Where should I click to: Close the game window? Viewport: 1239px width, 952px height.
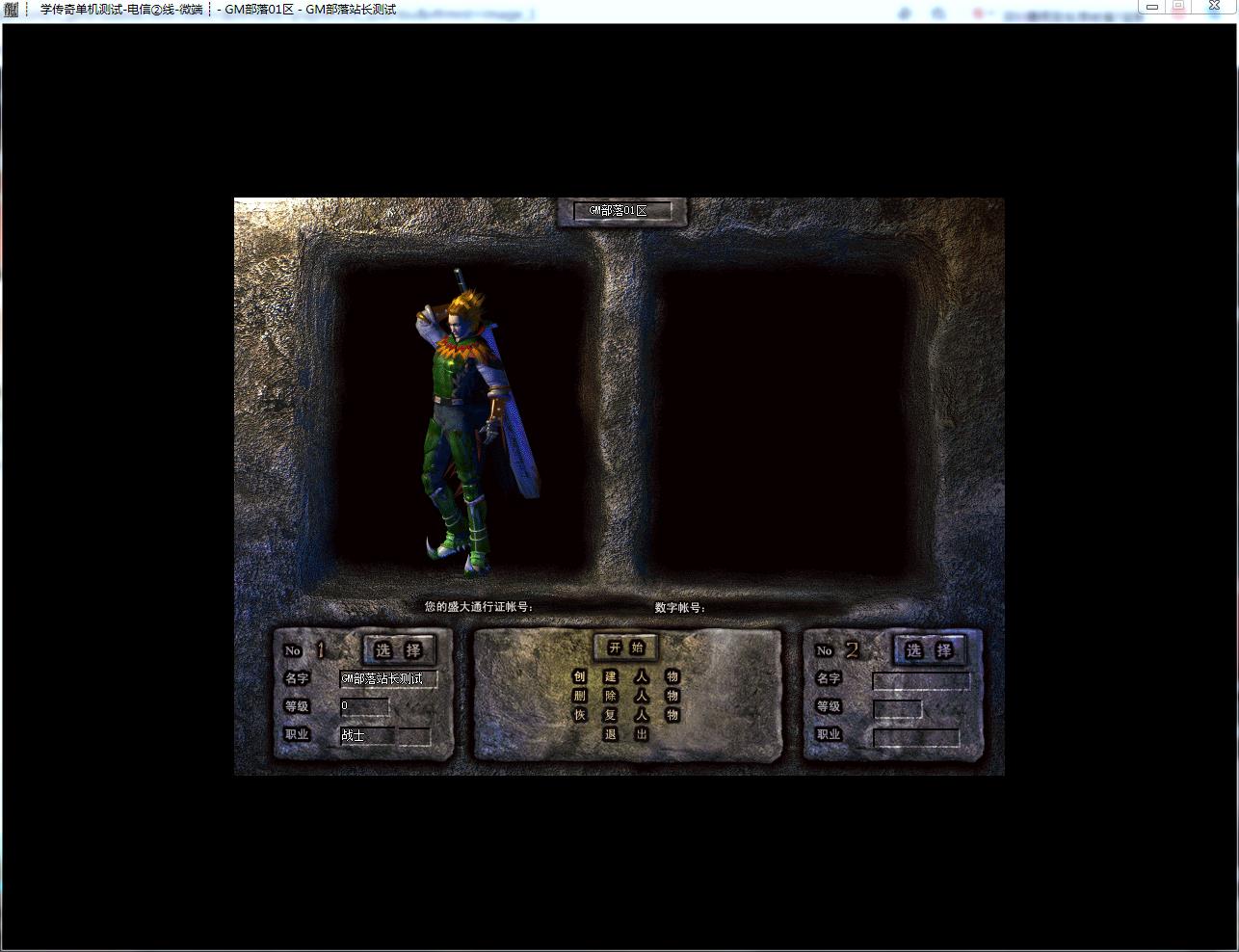point(1214,7)
